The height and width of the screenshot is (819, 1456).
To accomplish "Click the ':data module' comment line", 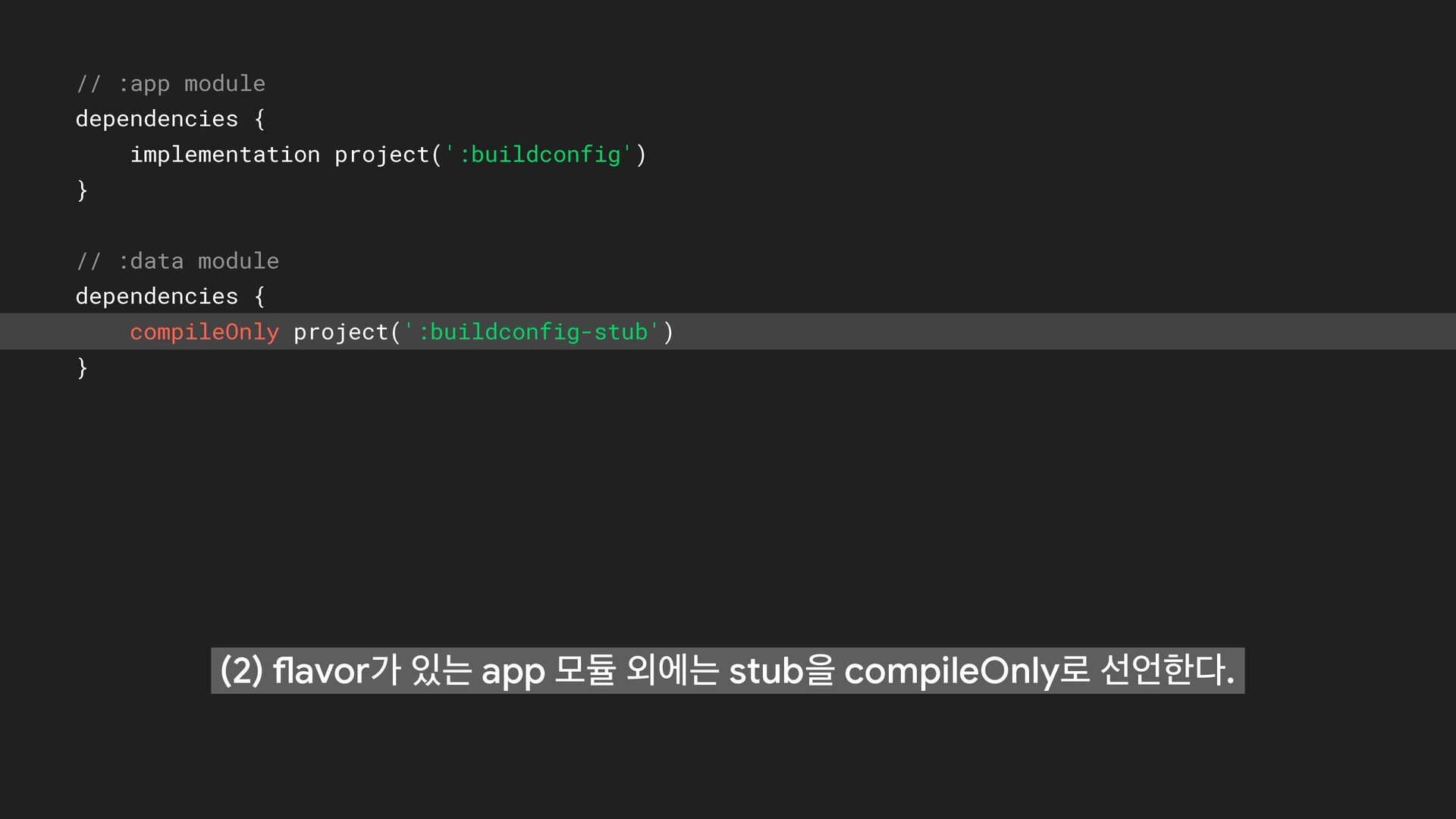I will pos(177,261).
